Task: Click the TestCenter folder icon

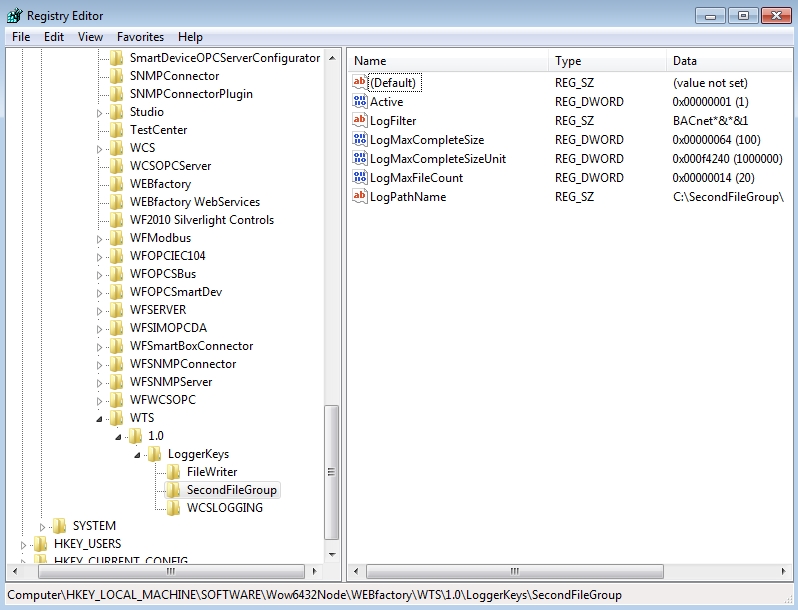Action: 117,130
